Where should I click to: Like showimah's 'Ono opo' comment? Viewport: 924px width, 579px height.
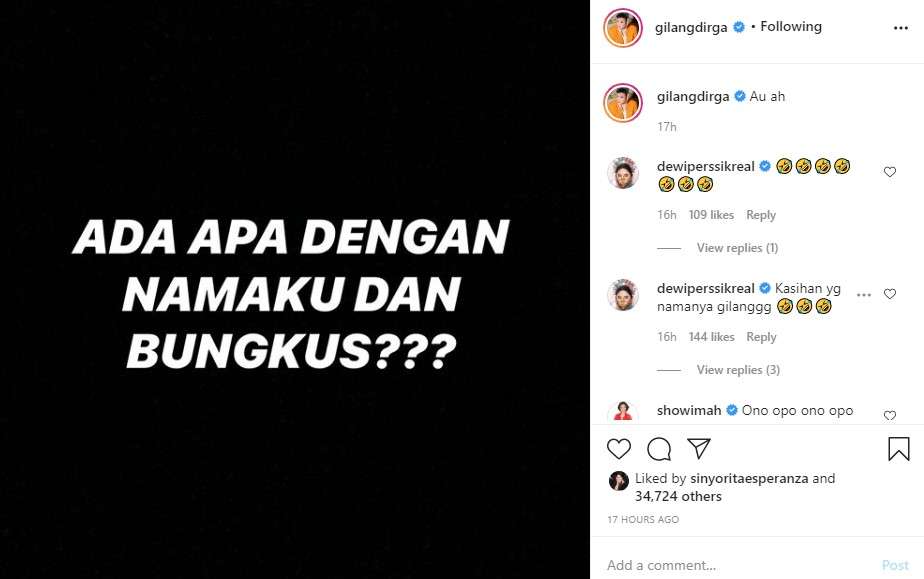pos(890,415)
